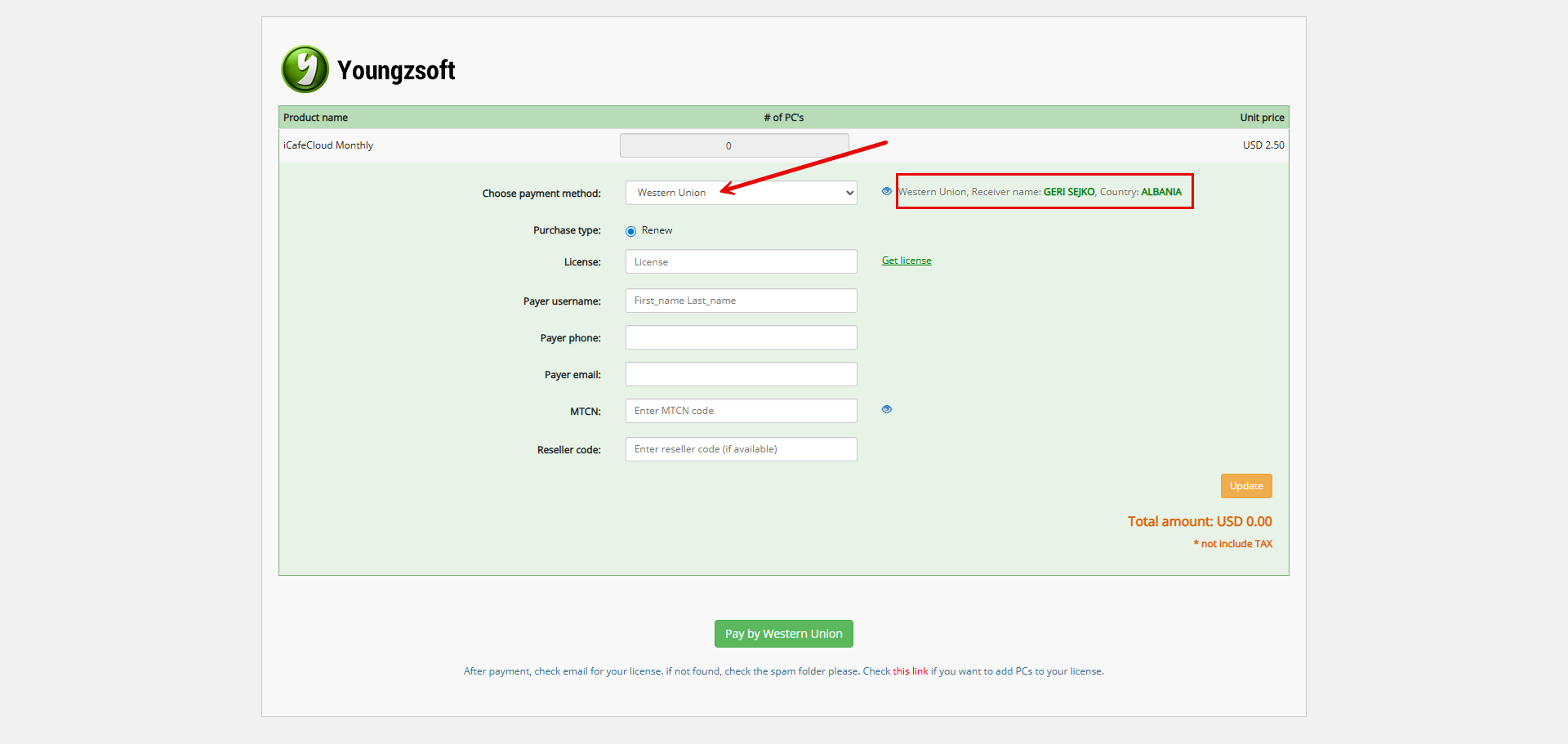Click the Reseller code input field
1568x744 pixels.
click(x=741, y=449)
